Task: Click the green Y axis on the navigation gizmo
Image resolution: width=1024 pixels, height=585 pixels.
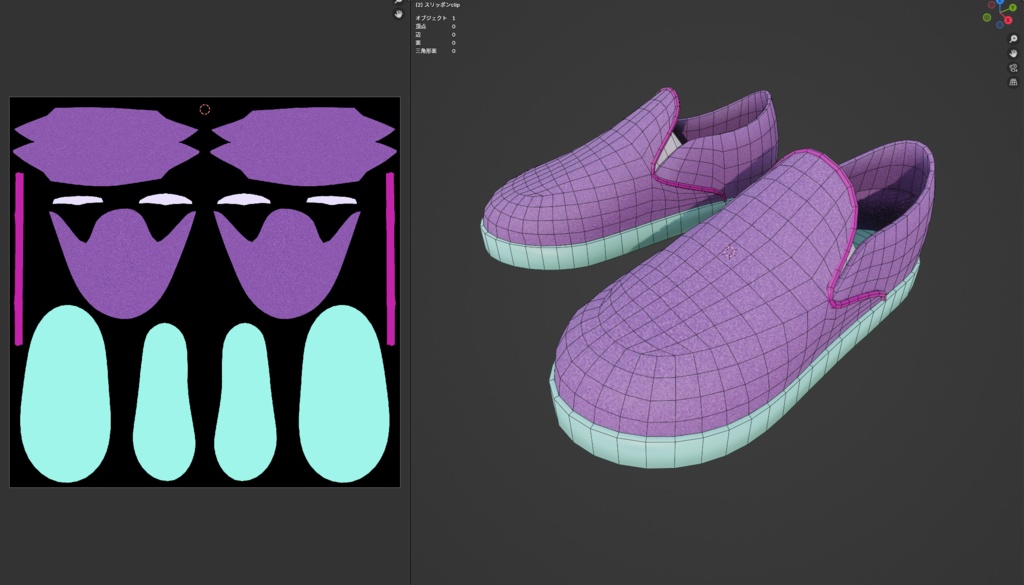Action: pos(1013,8)
